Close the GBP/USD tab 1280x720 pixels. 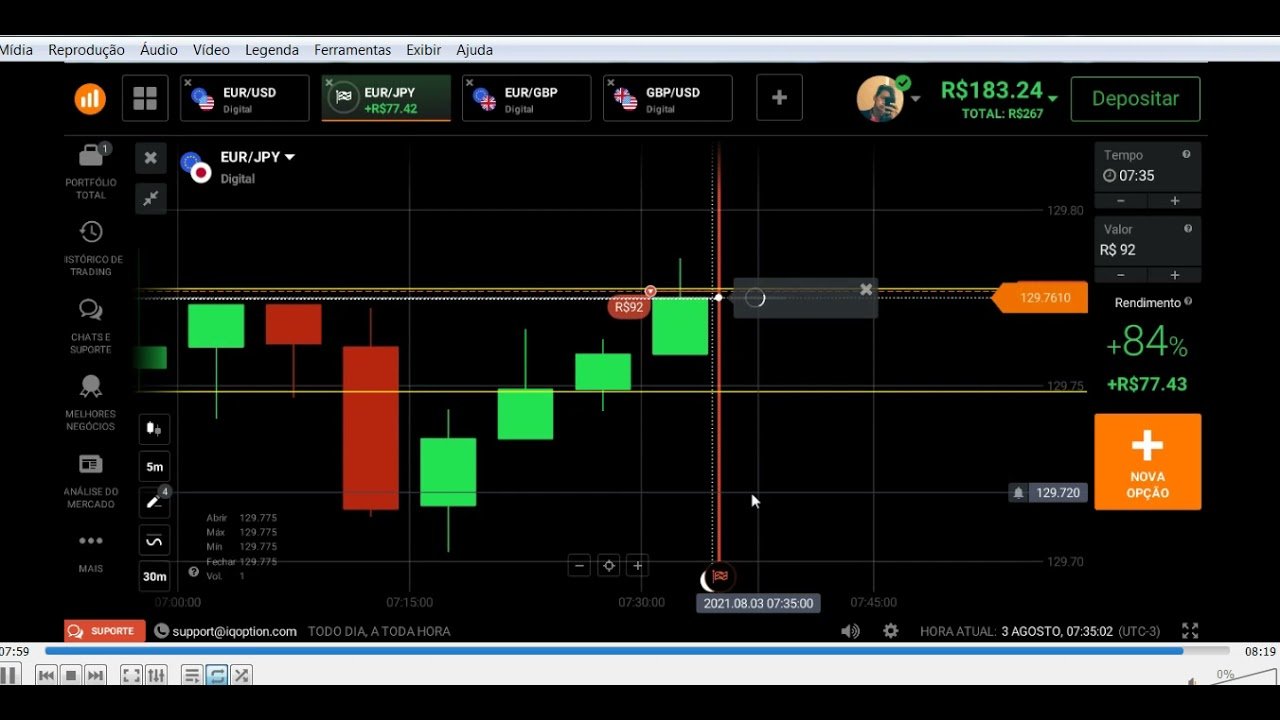click(x=610, y=83)
